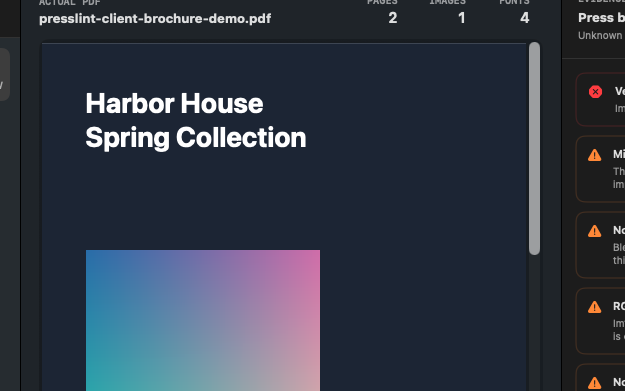Click the gradient image in the PDF page
The height and width of the screenshot is (391, 625).
pos(203,320)
